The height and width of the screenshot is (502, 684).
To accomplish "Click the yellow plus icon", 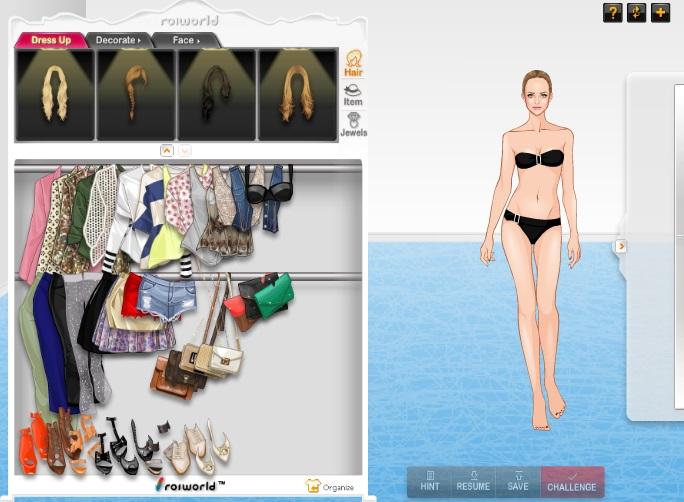I will tap(660, 12).
